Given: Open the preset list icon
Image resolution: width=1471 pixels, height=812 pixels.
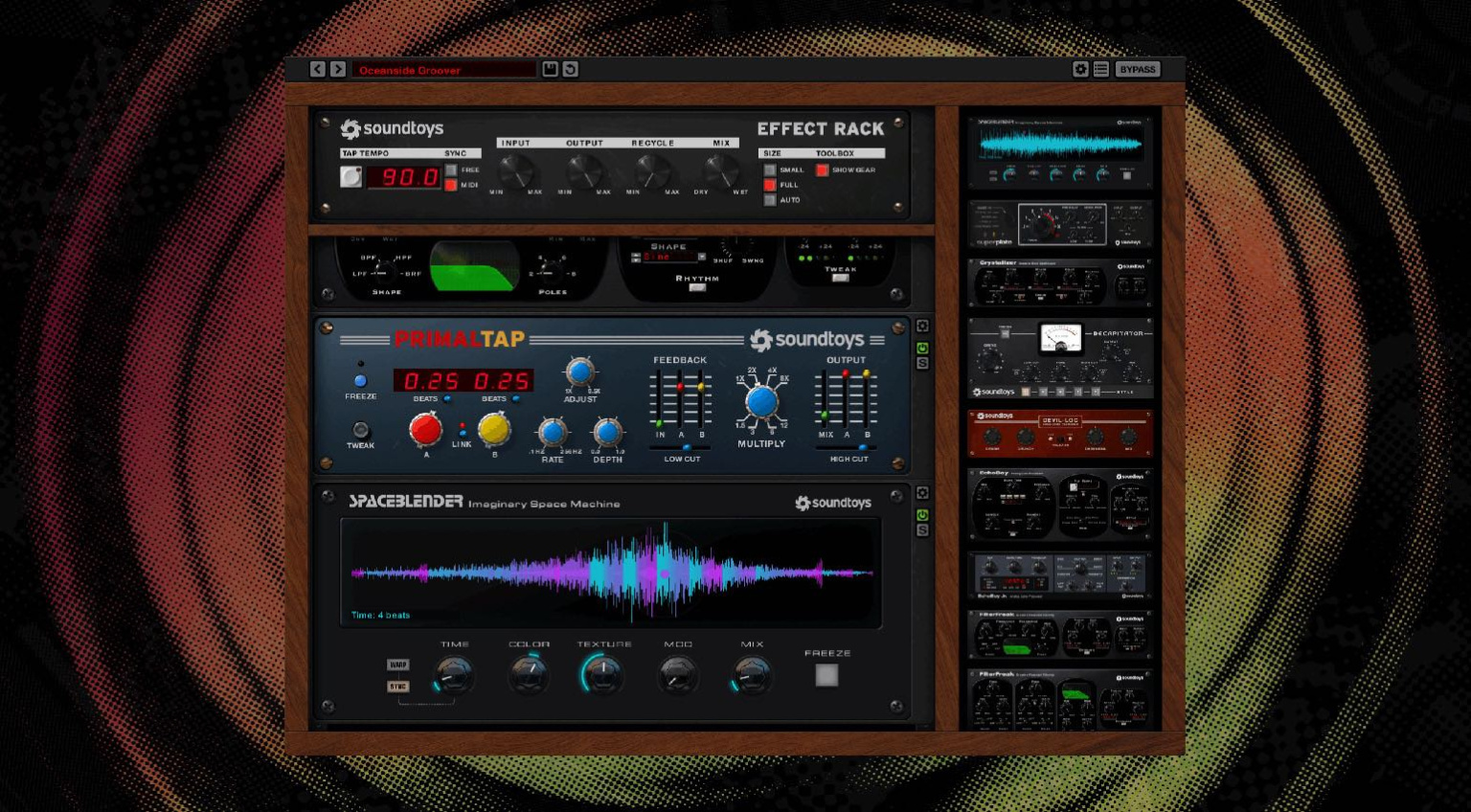Looking at the screenshot, I should coord(1101,69).
